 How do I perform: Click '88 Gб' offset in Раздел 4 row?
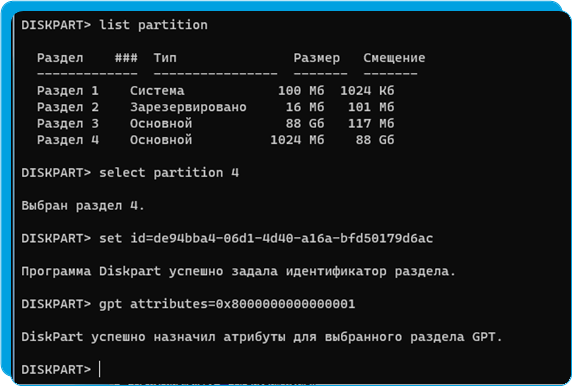375,140
